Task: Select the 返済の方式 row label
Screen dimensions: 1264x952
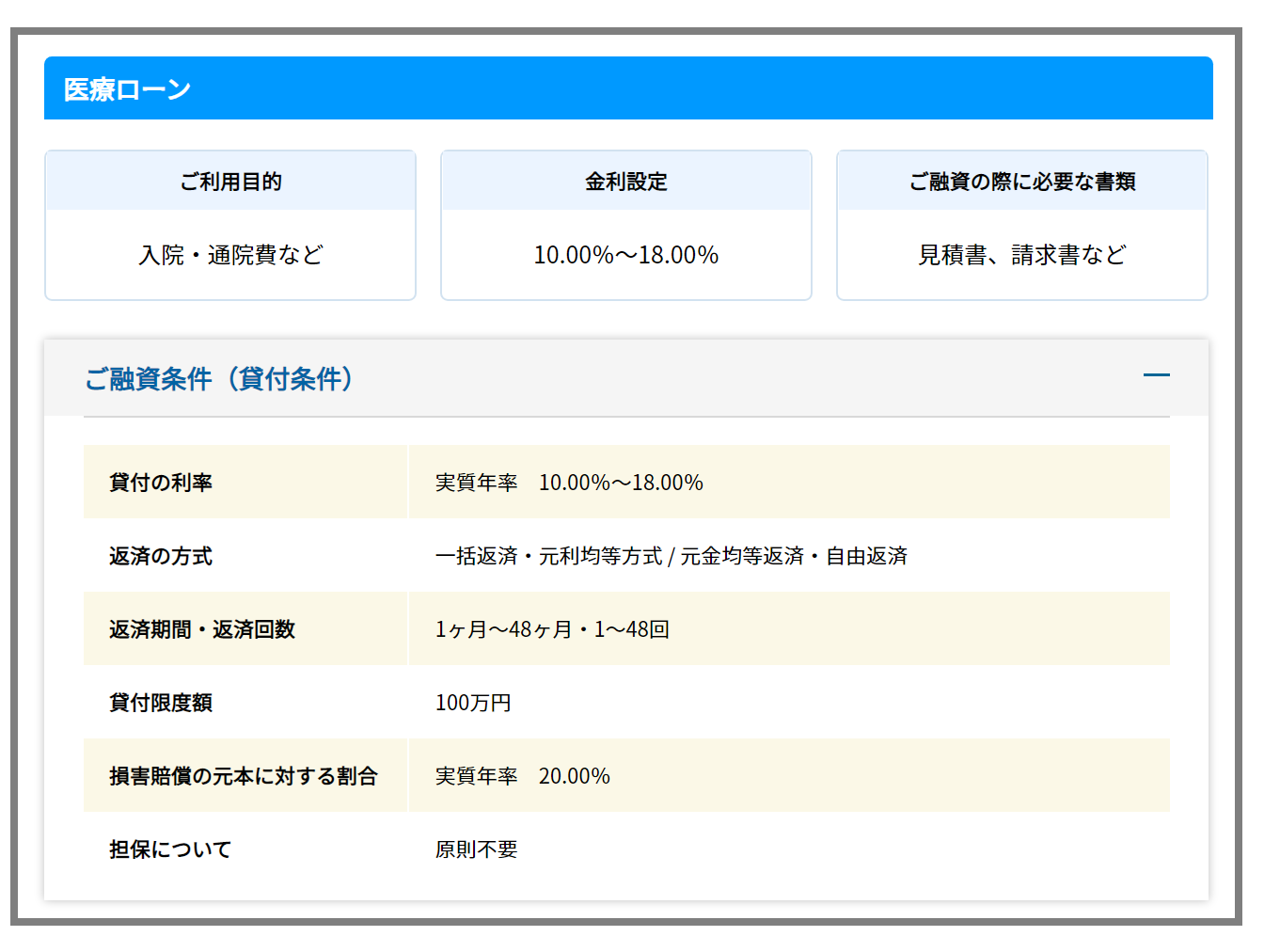Action: click(161, 556)
